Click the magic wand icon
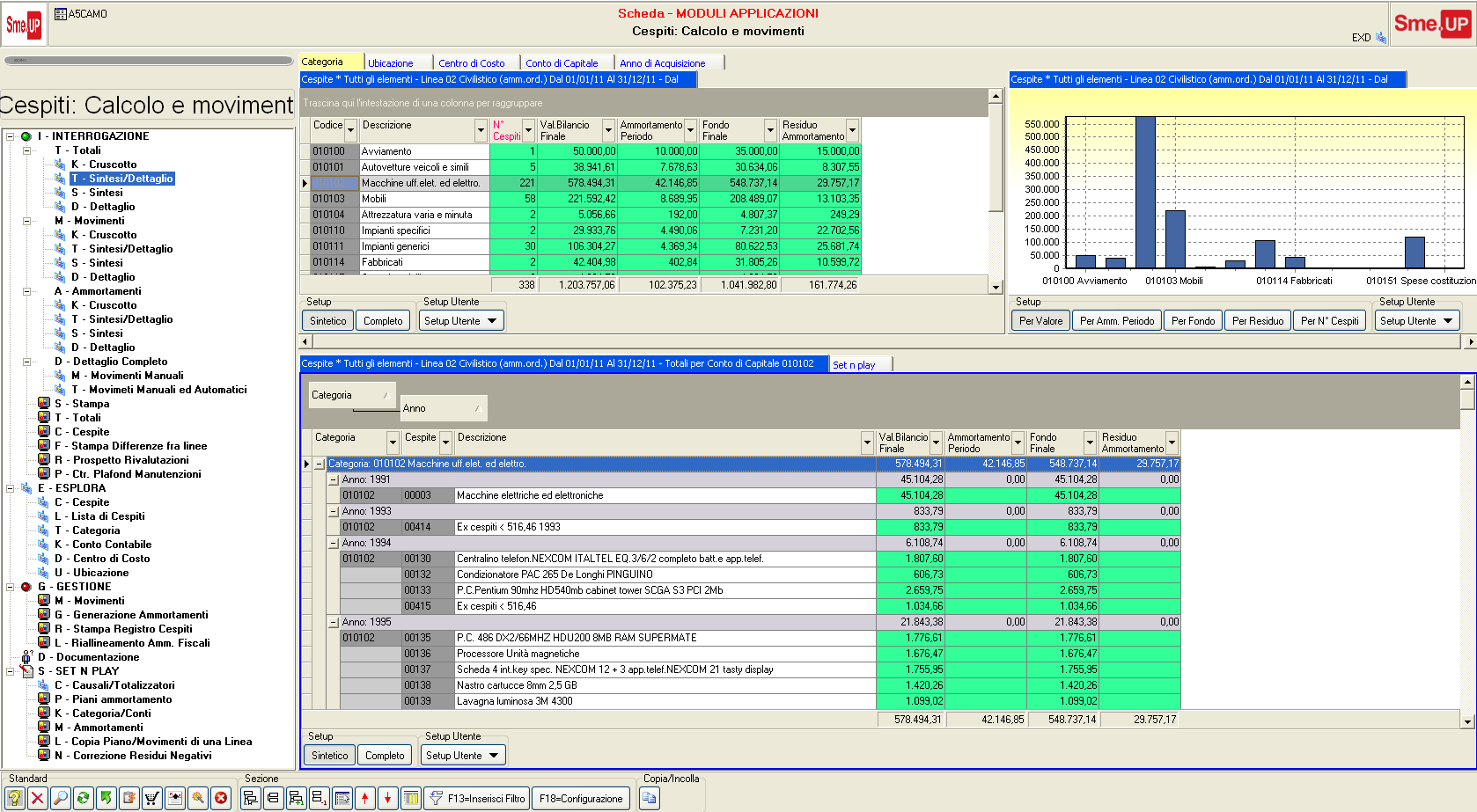 (x=198, y=798)
